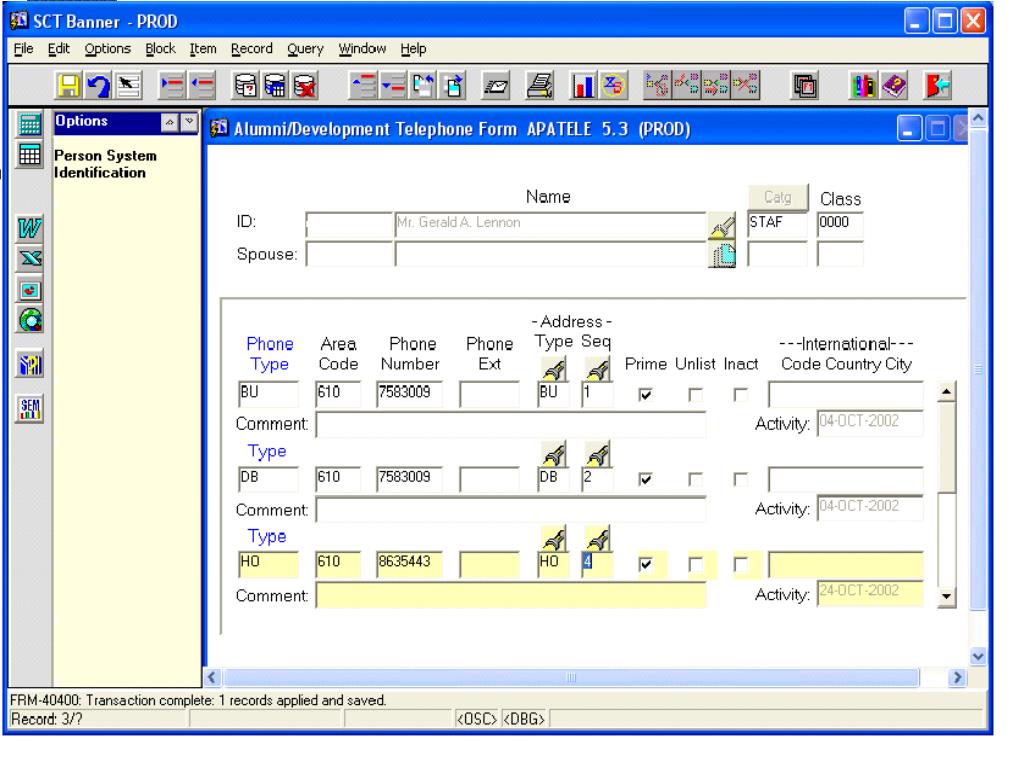Open the calendar grid icon in sidebar
Image resolution: width=1024 pixels, height=768 pixels.
click(29, 155)
